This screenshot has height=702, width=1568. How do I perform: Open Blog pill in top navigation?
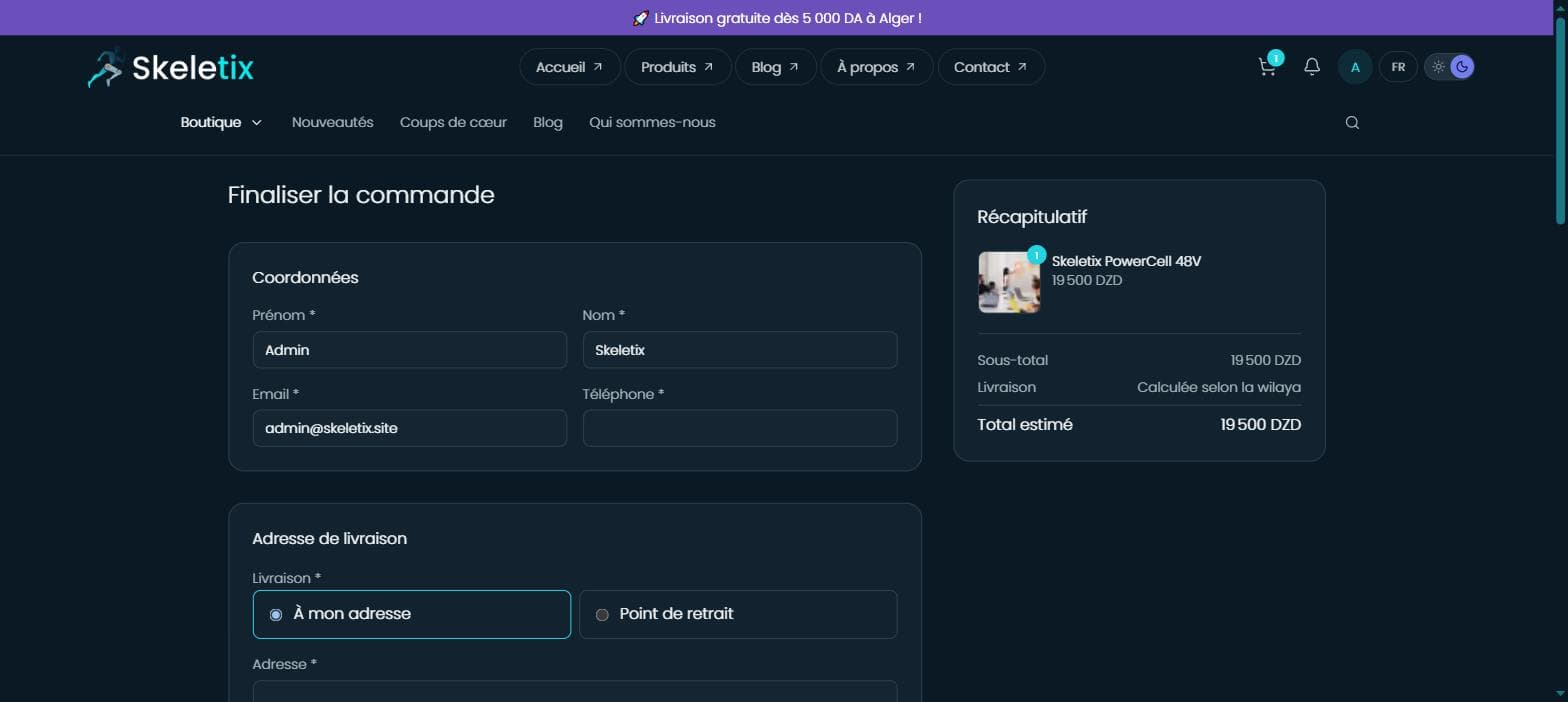pyautogui.click(x=775, y=67)
